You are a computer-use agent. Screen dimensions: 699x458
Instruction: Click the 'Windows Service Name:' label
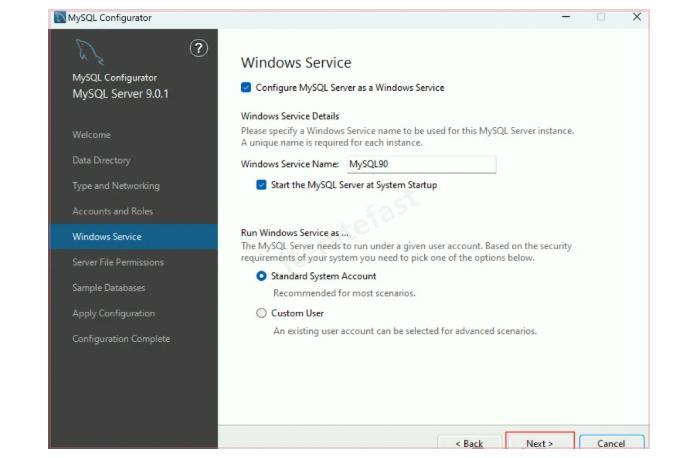tap(290, 164)
